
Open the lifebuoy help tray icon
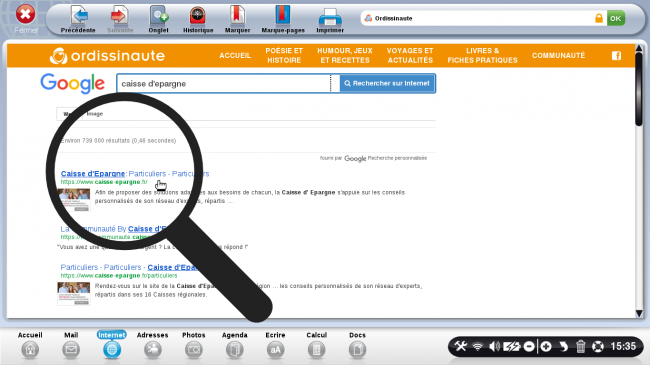(598, 346)
